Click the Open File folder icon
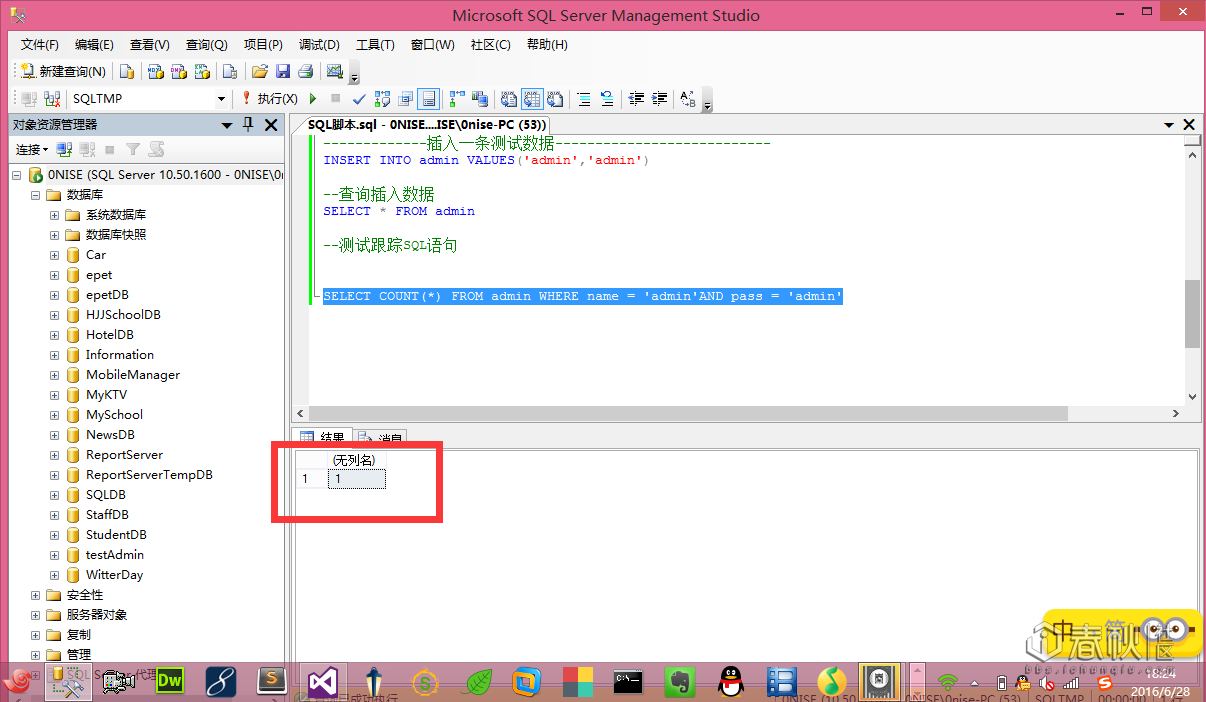Screen dimensions: 1206x702 [x=260, y=72]
